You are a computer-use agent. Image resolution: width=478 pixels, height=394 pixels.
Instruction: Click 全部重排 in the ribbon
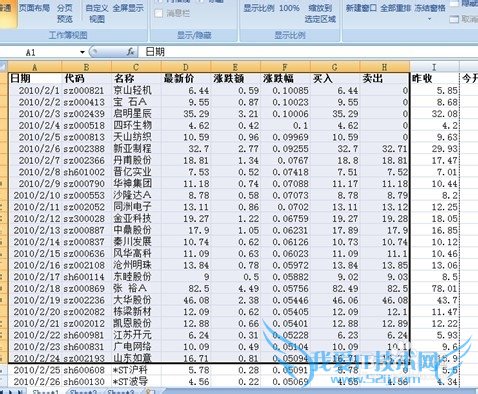pos(396,8)
